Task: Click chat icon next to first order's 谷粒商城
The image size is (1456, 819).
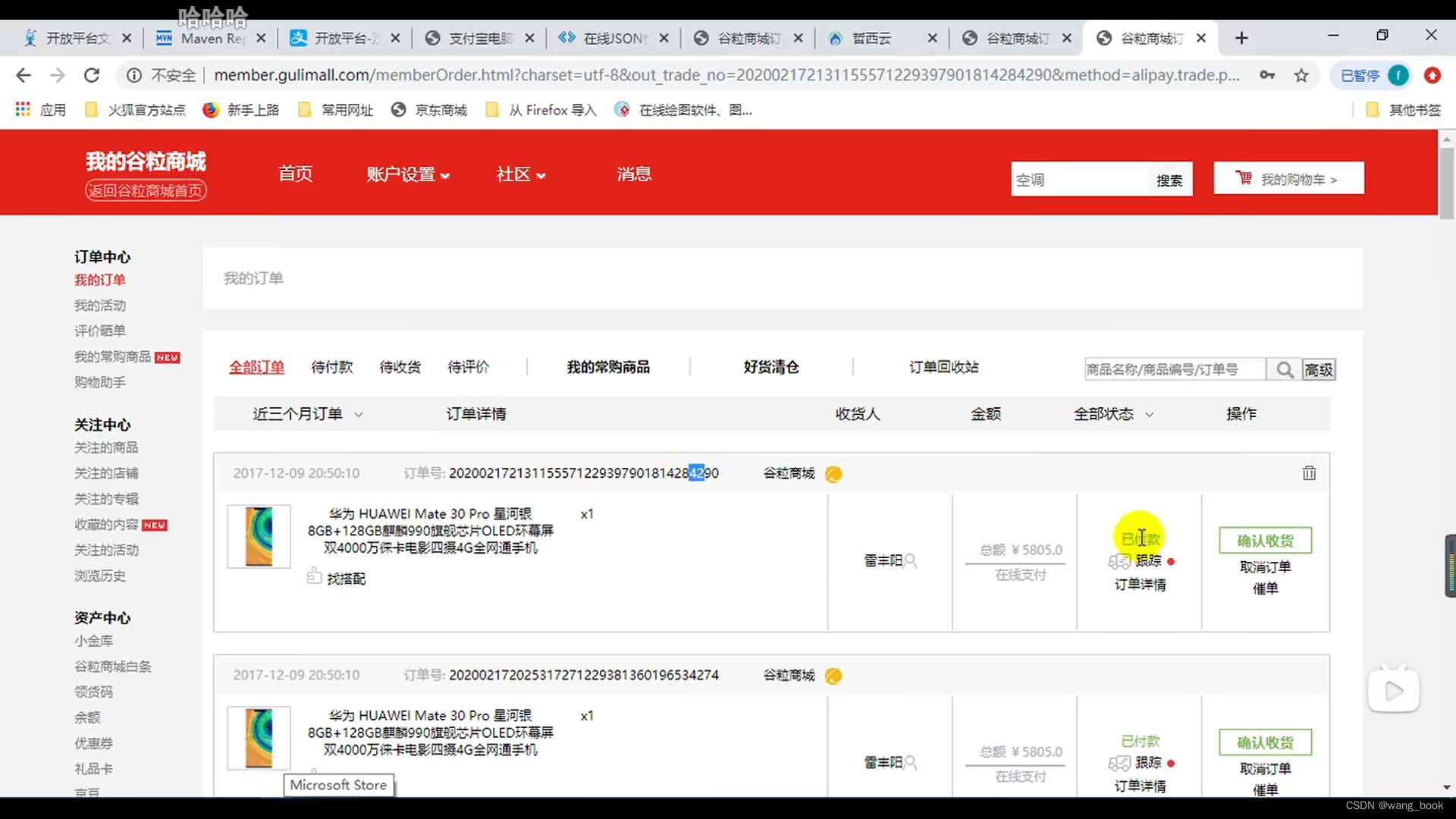Action: (x=833, y=474)
